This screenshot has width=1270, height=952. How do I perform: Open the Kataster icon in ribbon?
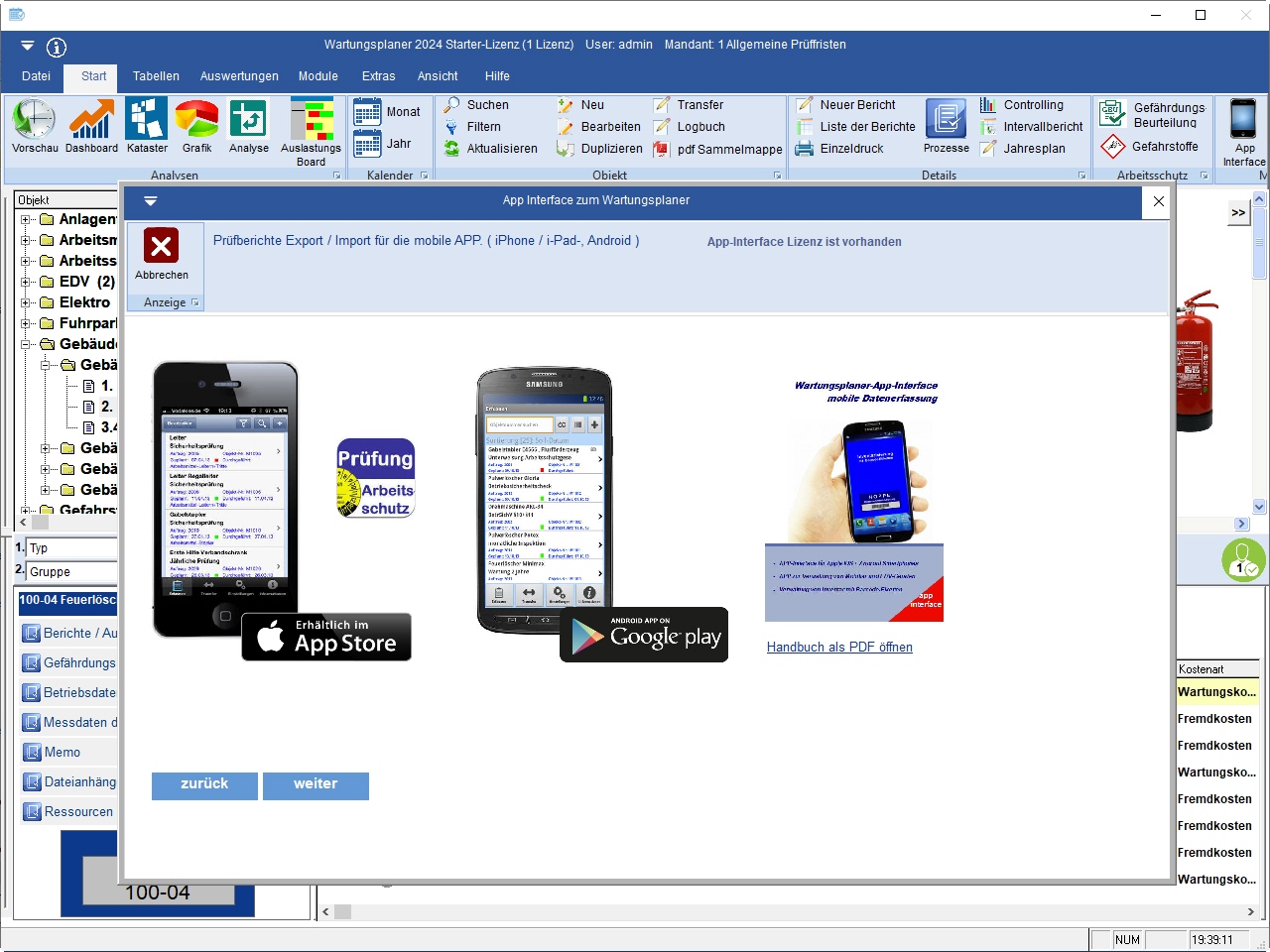tap(146, 119)
